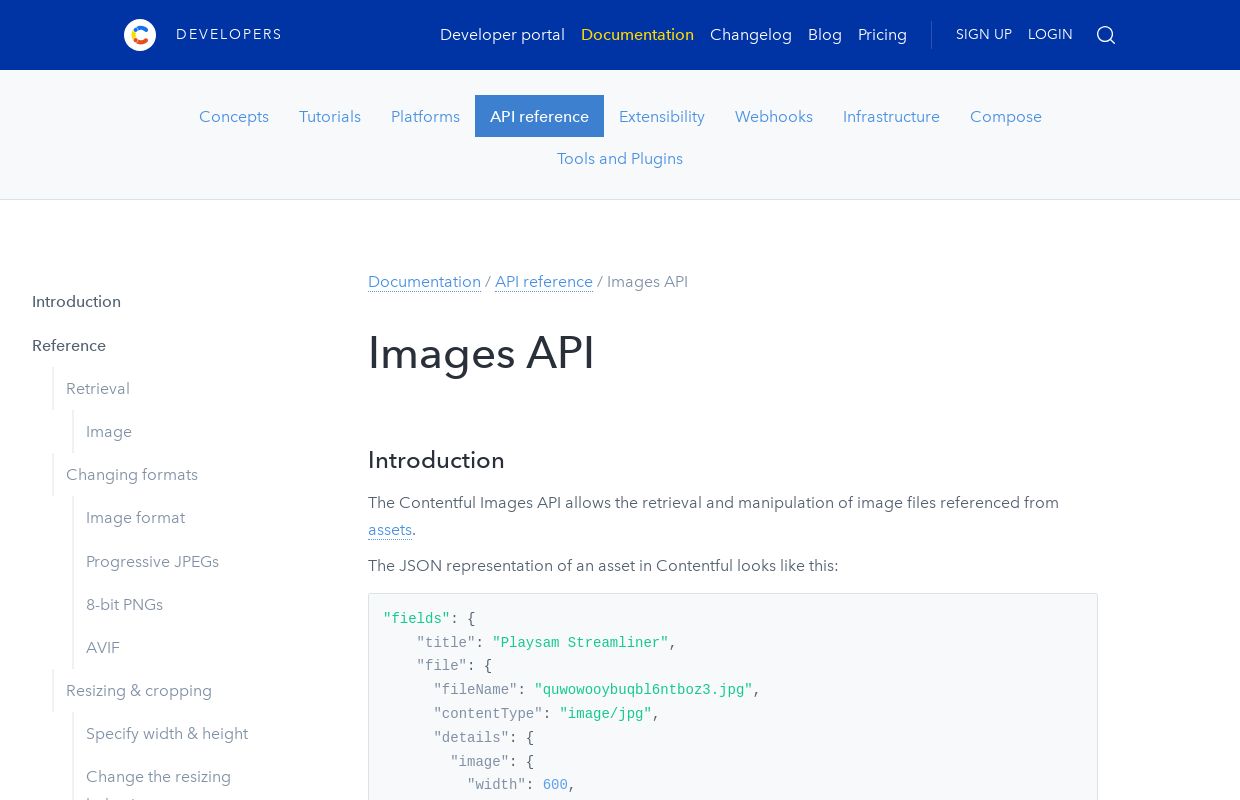Screen dimensions: 1240x800
Task: Click the Introduction section heading
Action: coord(436,460)
